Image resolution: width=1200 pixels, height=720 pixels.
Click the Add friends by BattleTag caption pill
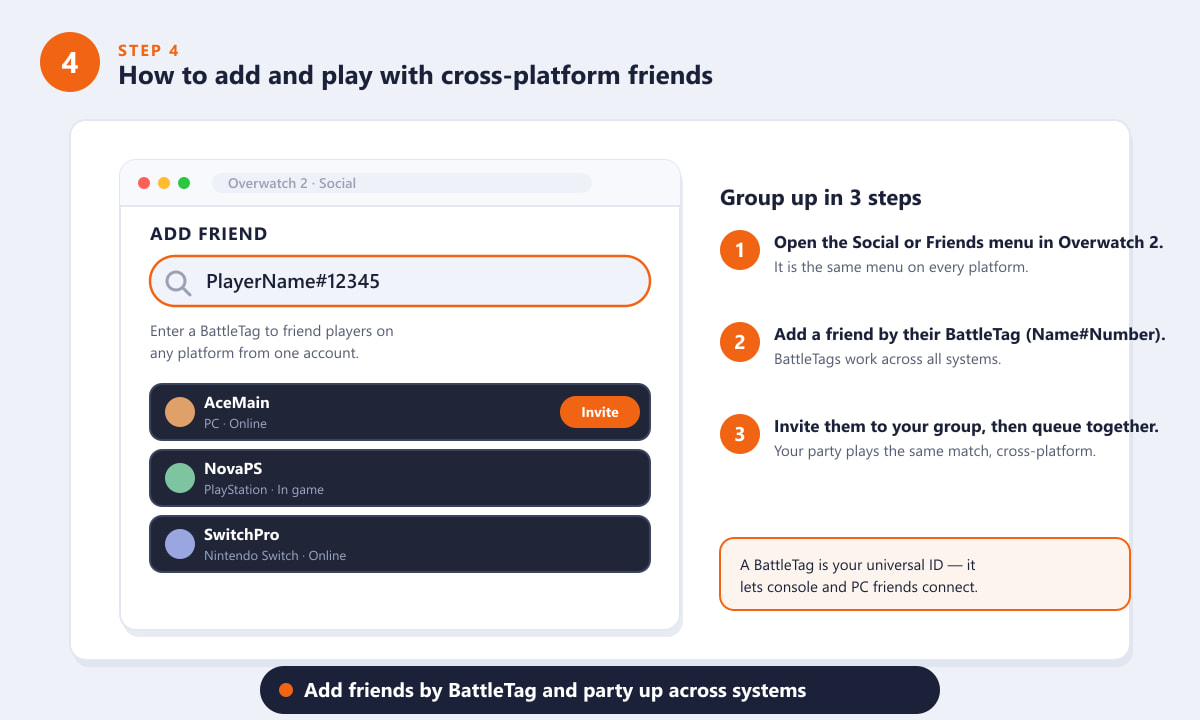(x=600, y=690)
